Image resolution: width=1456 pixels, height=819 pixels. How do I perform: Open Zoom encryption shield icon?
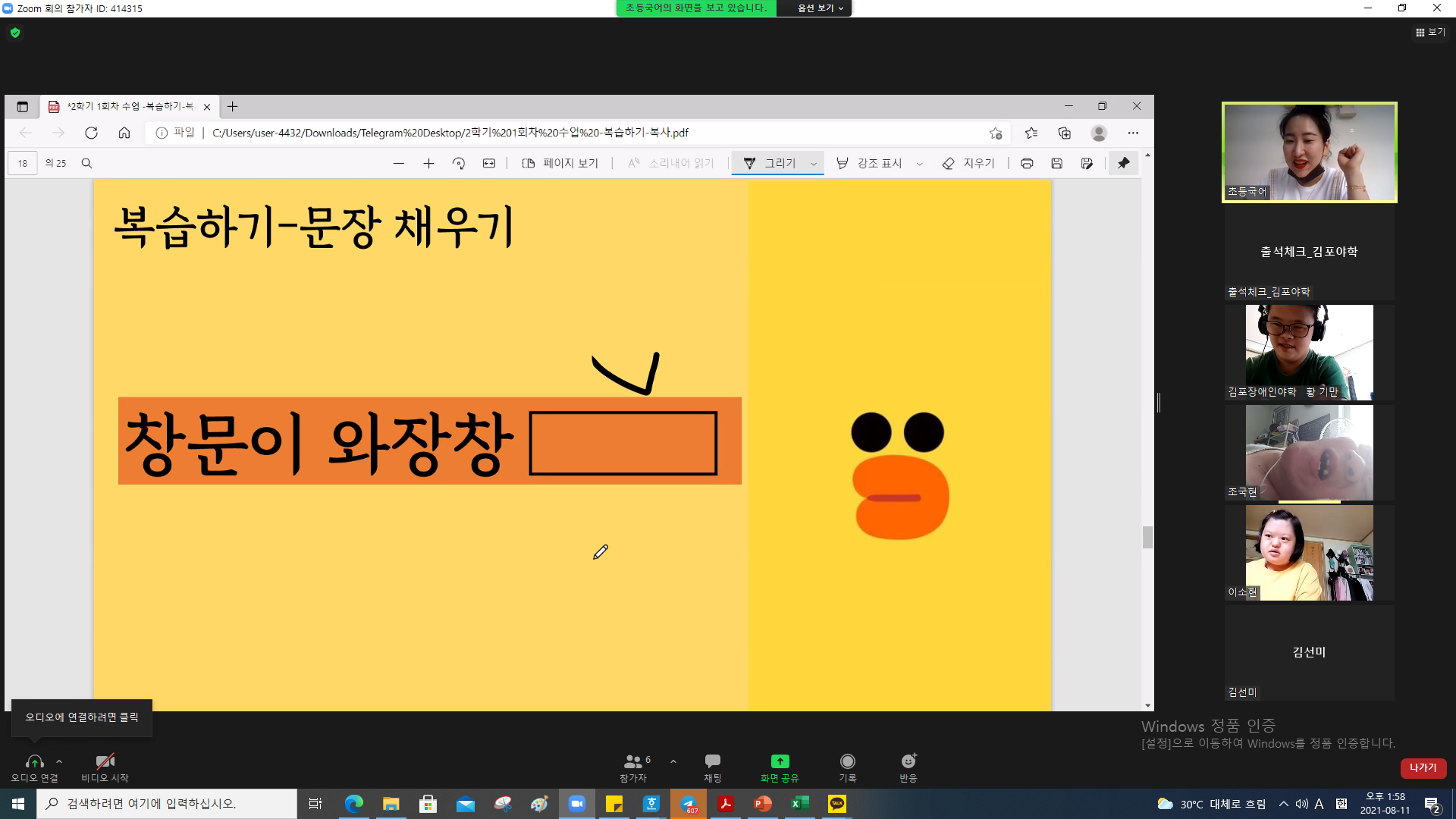pyautogui.click(x=15, y=33)
